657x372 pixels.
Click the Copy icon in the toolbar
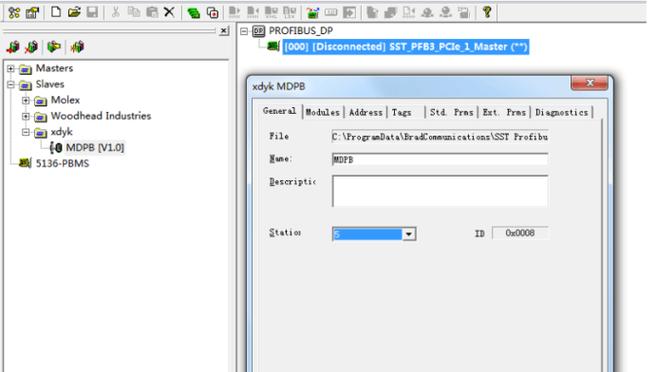(x=134, y=12)
